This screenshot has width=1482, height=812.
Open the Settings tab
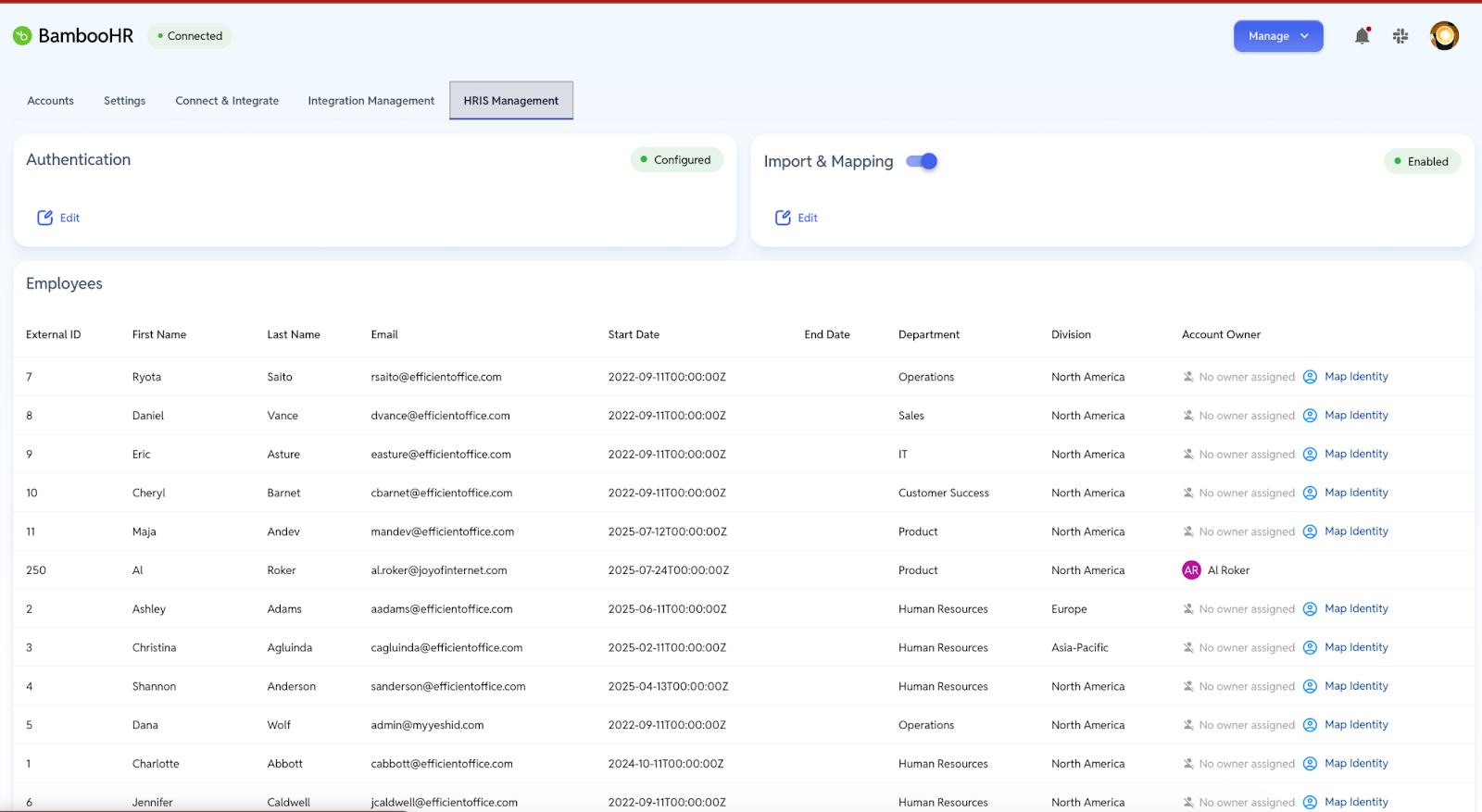pos(124,101)
